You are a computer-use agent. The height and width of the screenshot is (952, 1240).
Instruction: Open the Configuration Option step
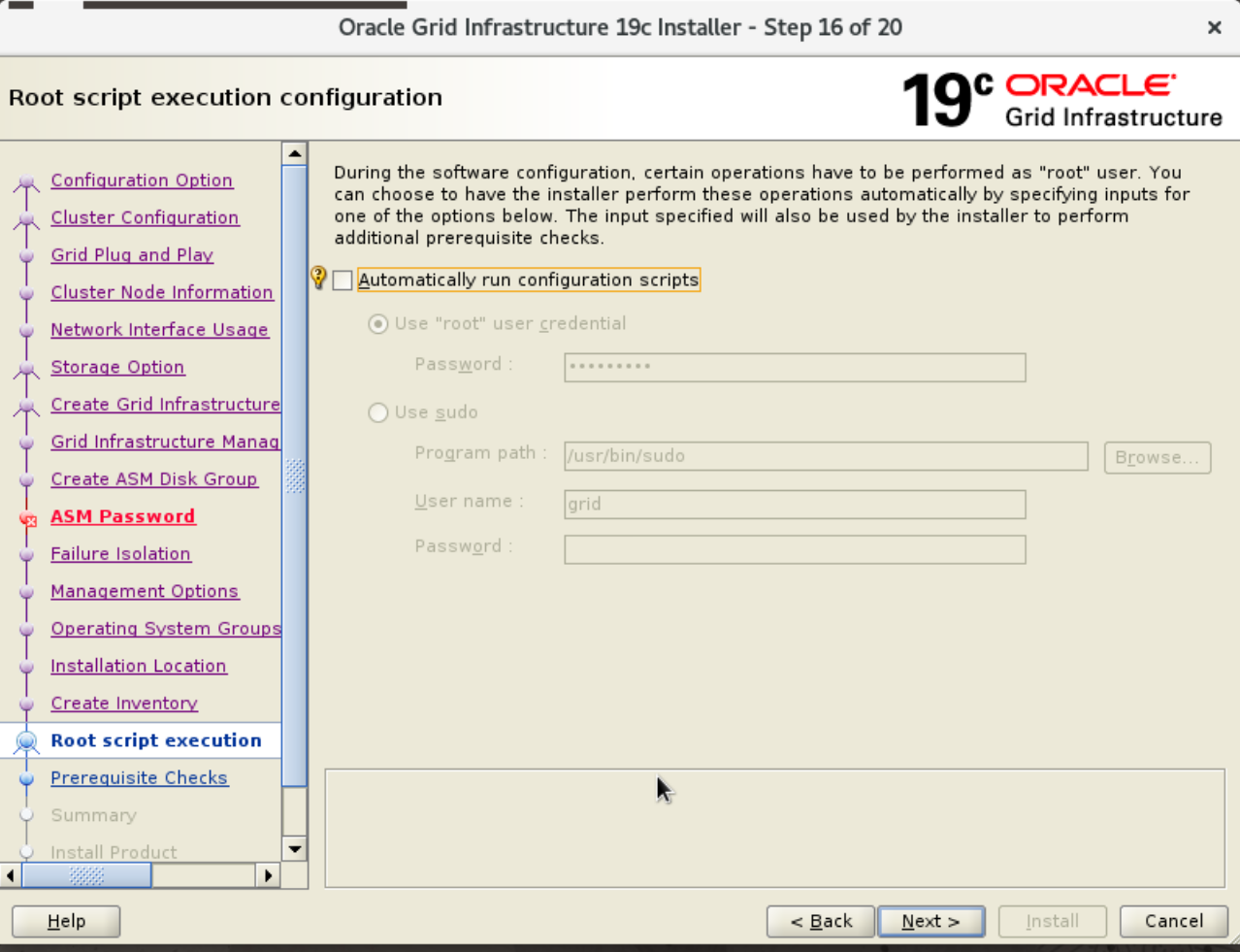pyautogui.click(x=142, y=181)
